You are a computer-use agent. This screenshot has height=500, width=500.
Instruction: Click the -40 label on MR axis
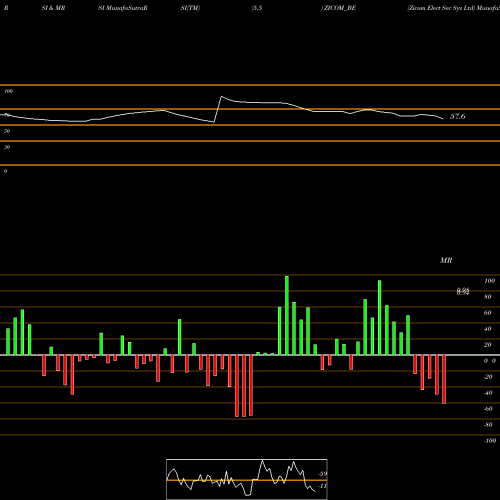488,393
